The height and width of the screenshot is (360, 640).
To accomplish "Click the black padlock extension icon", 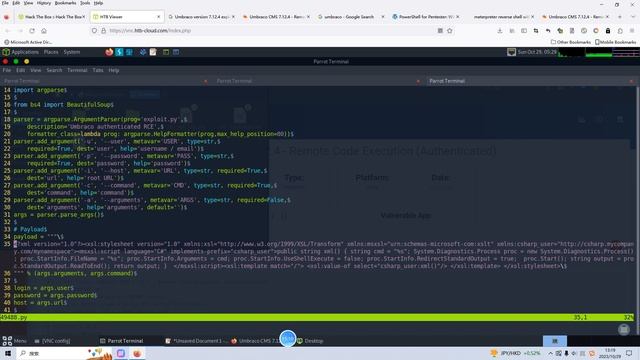I will coord(608,31).
